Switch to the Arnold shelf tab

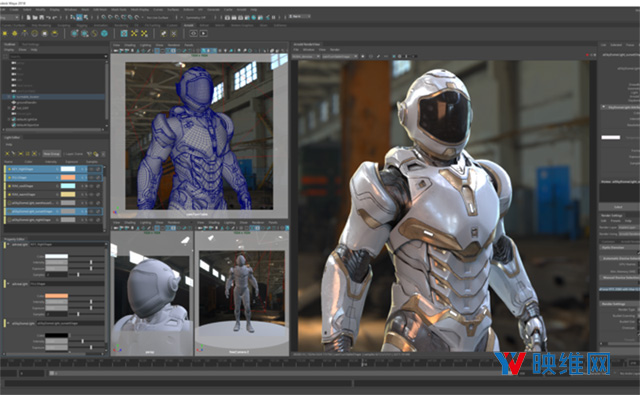coord(189,25)
